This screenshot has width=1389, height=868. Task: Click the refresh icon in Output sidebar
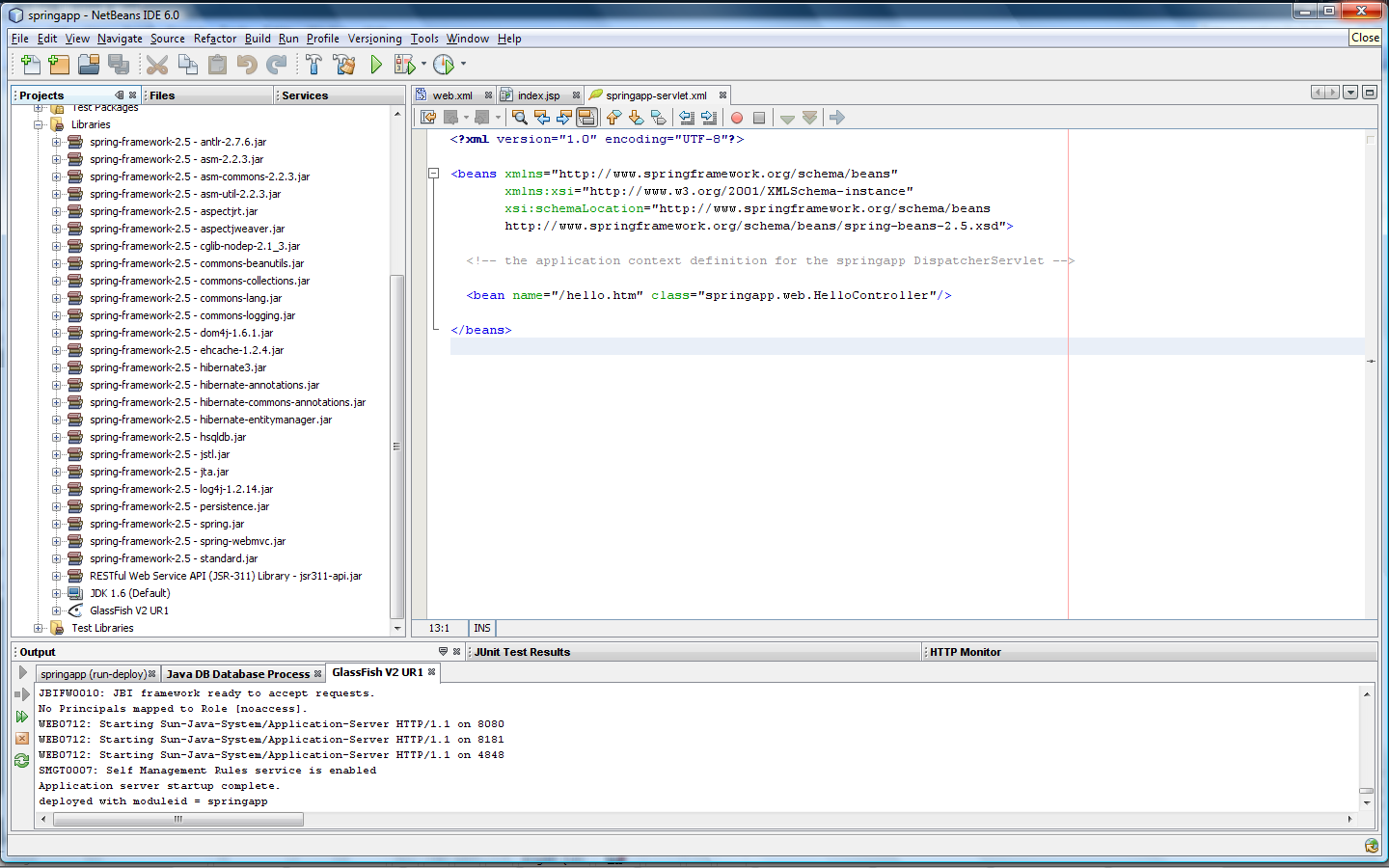point(21,761)
